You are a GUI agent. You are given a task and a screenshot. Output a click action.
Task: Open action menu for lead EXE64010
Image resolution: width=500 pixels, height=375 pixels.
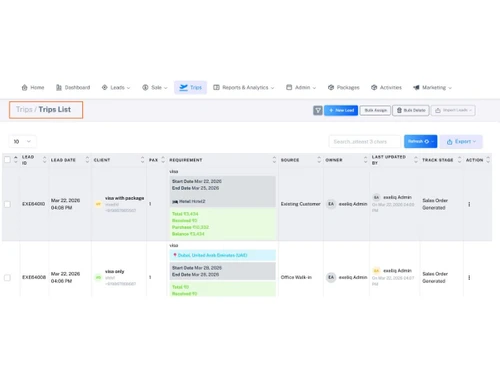click(469, 204)
